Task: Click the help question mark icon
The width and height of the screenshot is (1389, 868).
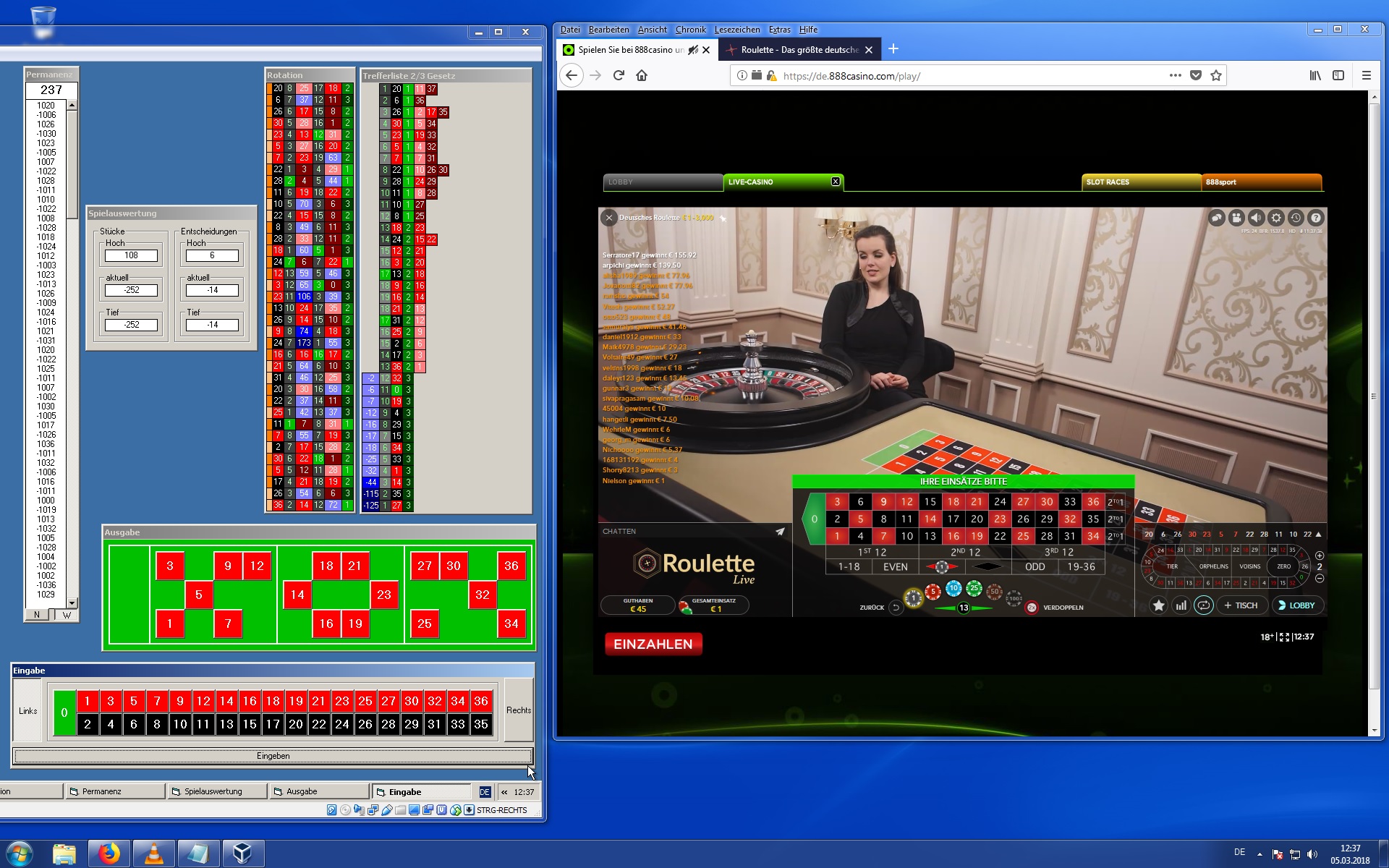Action: [1316, 218]
